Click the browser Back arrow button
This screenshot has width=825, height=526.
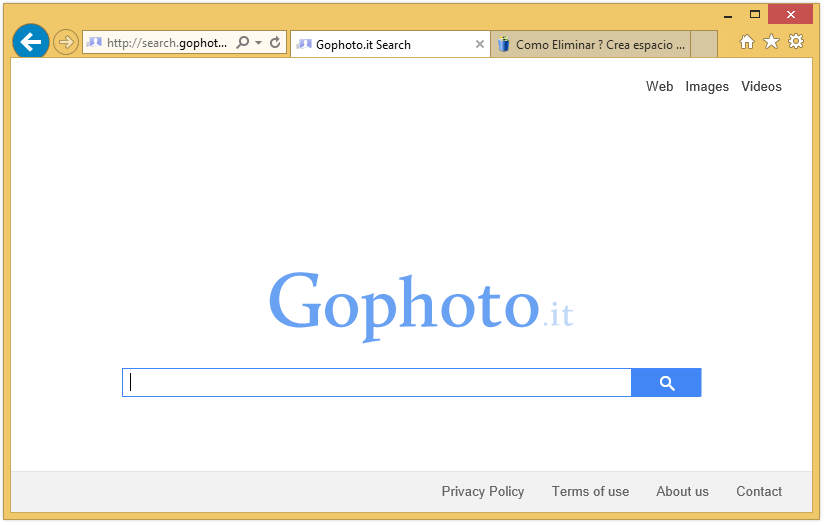pos(31,42)
